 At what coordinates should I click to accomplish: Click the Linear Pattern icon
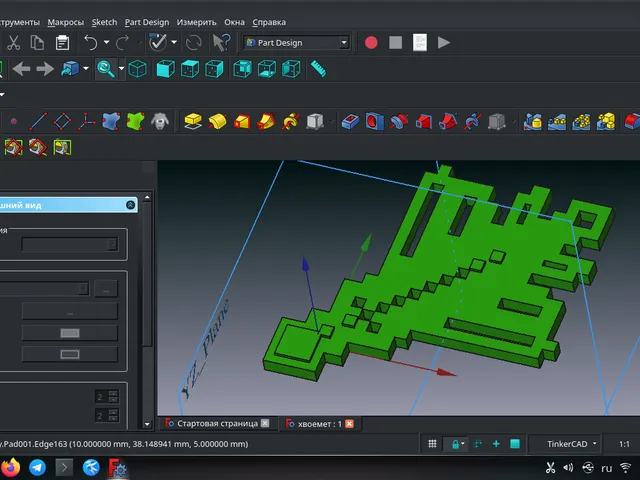[557, 121]
